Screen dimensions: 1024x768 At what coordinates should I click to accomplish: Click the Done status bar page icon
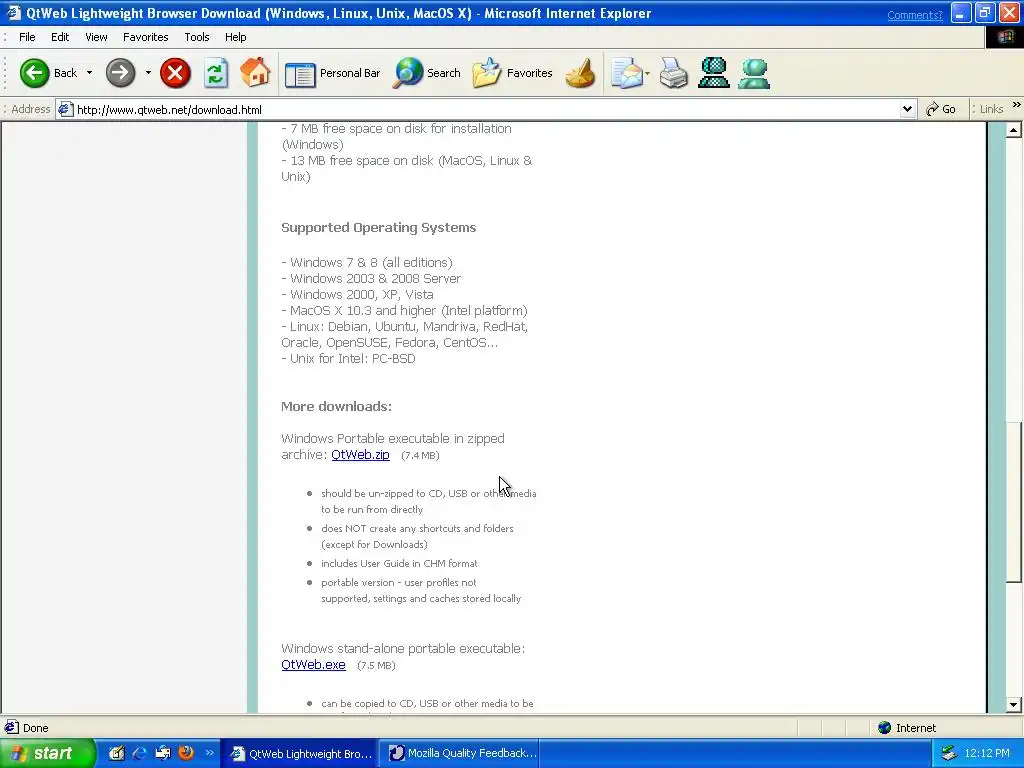(x=12, y=727)
